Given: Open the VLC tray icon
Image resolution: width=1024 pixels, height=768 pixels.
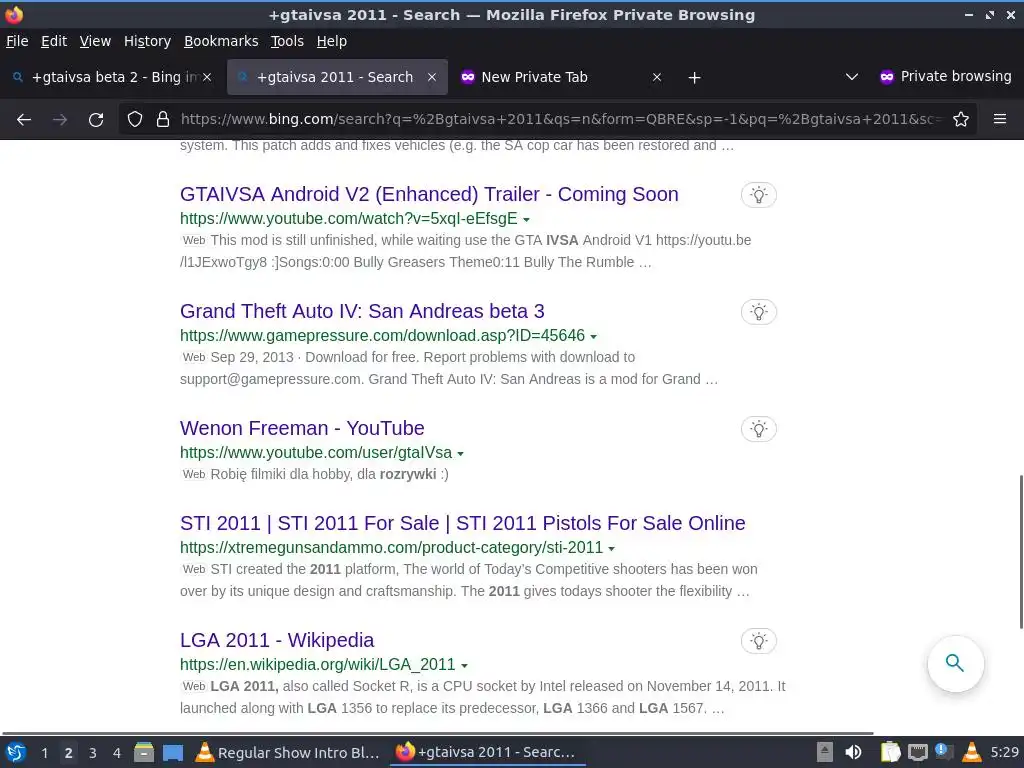Looking at the screenshot, I should 972,752.
